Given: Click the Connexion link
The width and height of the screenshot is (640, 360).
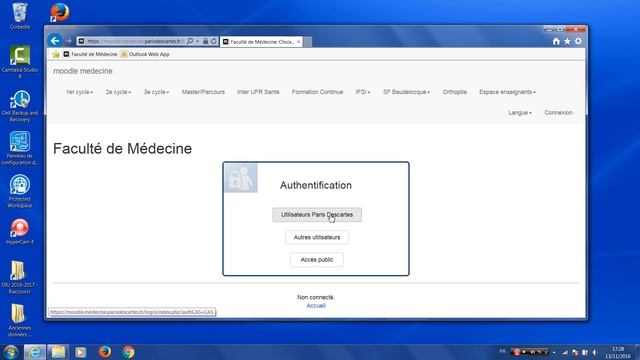Looking at the screenshot, I should pos(558,113).
